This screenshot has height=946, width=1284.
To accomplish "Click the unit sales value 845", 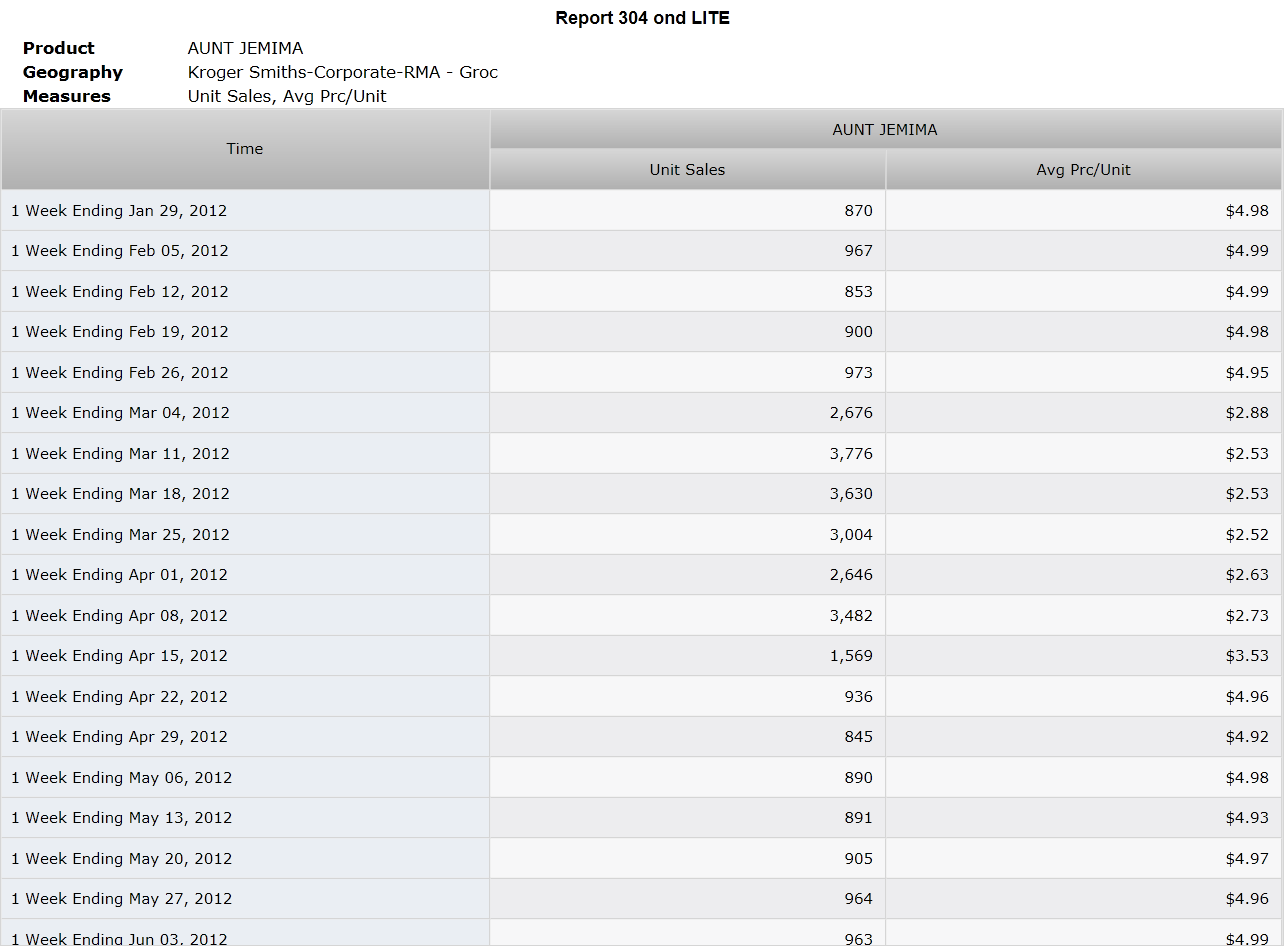I will tap(858, 737).
